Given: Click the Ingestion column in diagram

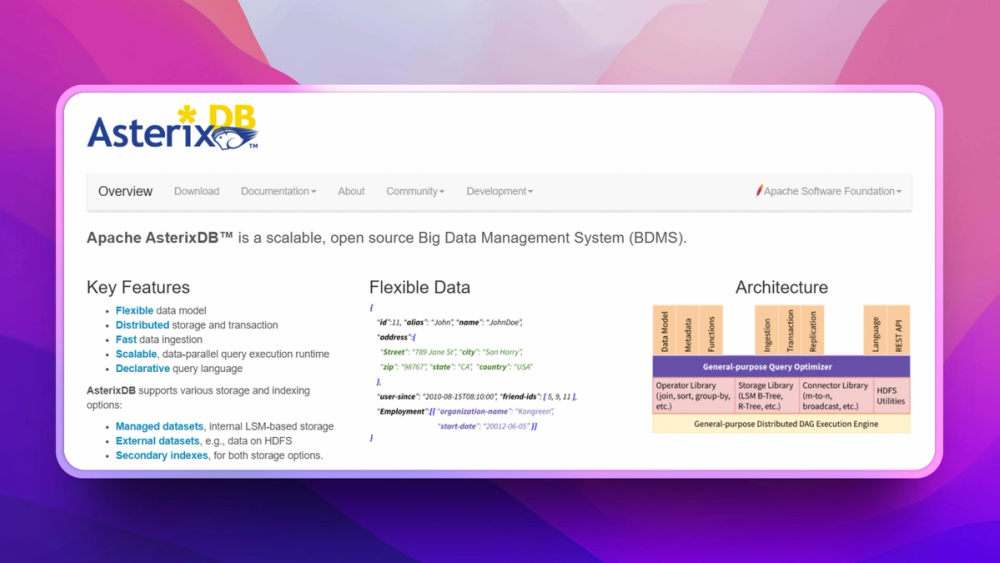Looking at the screenshot, I should (767, 331).
